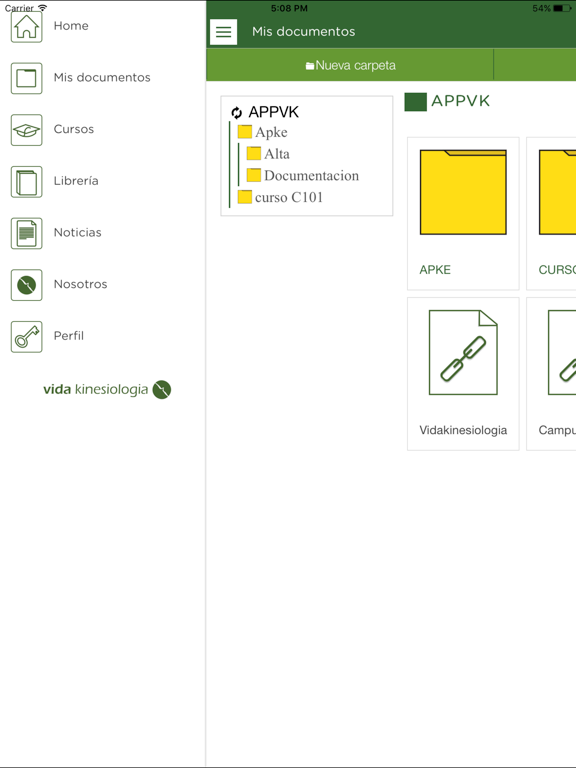This screenshot has height=768, width=576.
Task: Select Alta in the folder tree
Action: [277, 154]
